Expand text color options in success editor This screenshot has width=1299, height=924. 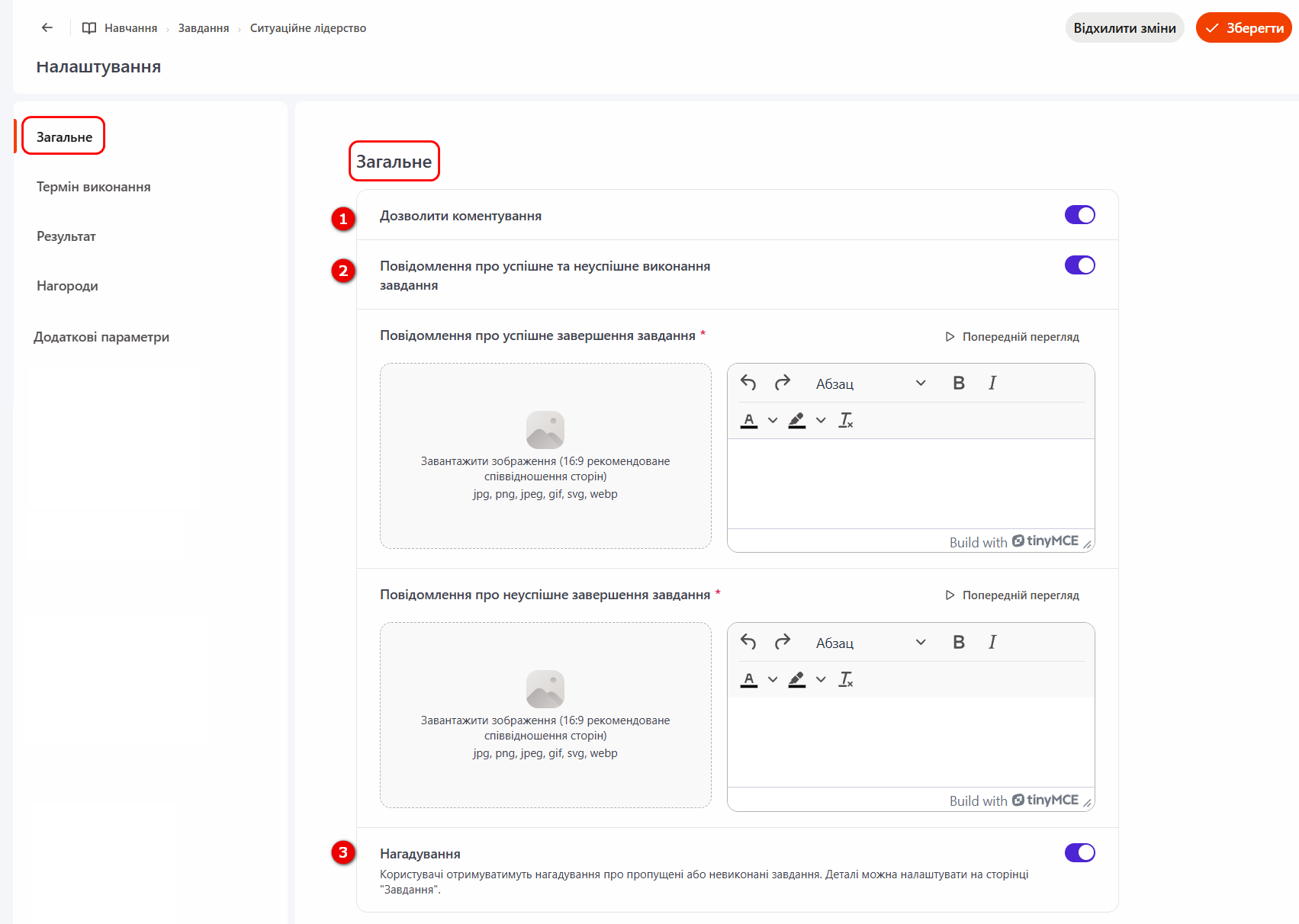click(773, 420)
